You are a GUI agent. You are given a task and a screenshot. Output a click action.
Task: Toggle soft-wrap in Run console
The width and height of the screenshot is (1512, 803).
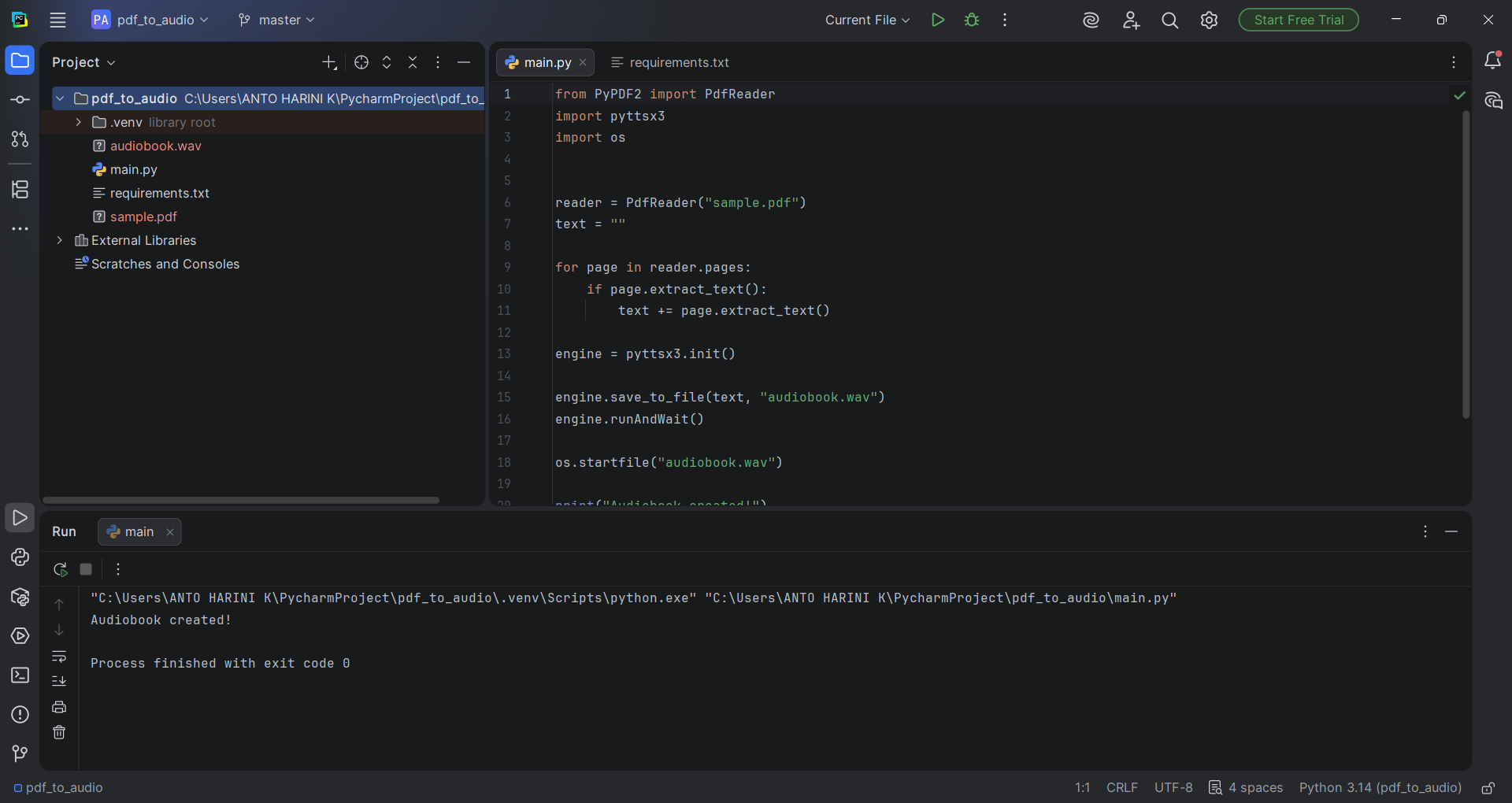[59, 657]
